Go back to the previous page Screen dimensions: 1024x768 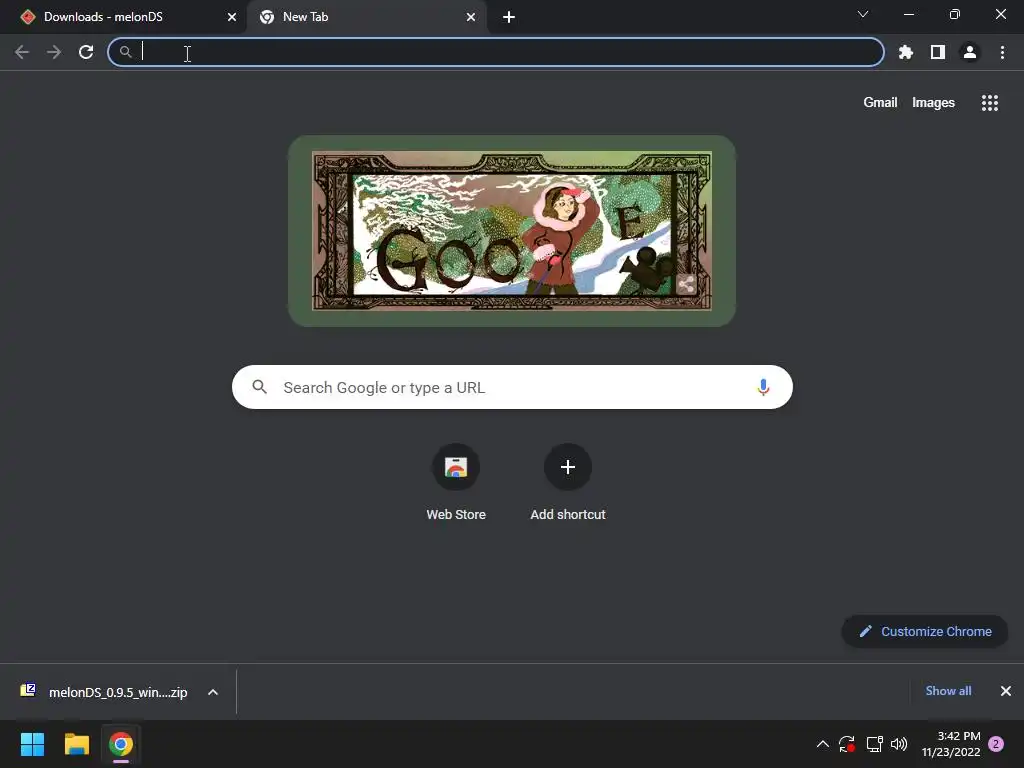pos(22,52)
